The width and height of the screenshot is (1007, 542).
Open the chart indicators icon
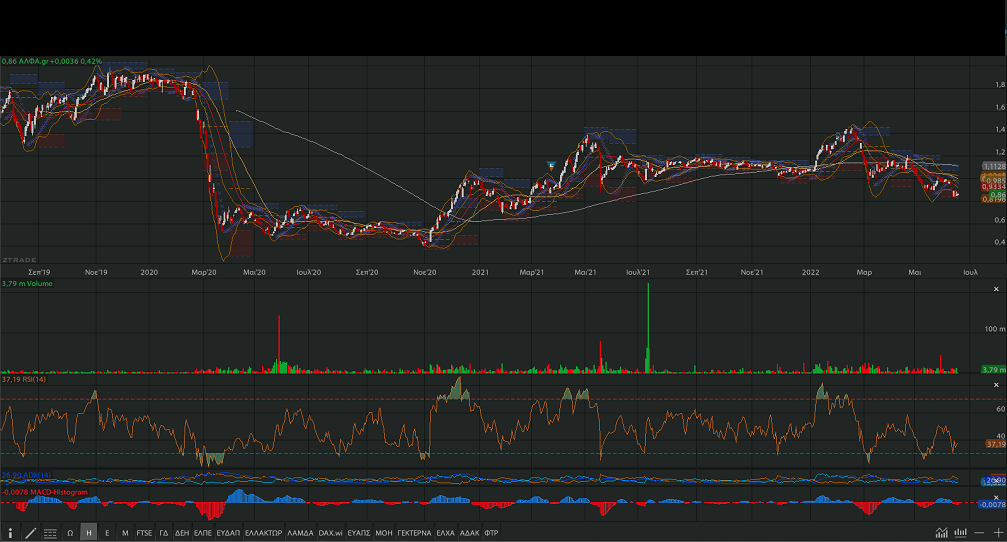coord(942,533)
